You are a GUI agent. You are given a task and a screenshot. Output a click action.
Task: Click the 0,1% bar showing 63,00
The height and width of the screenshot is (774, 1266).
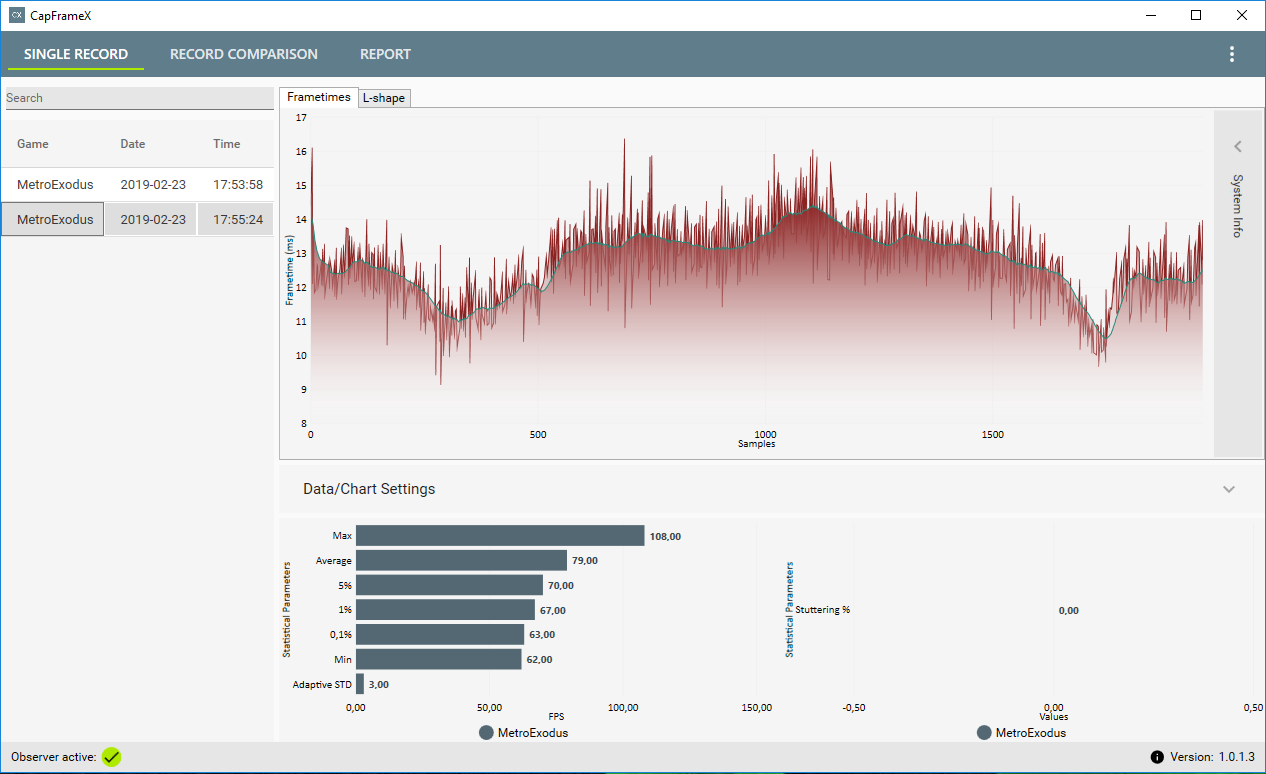pos(440,634)
